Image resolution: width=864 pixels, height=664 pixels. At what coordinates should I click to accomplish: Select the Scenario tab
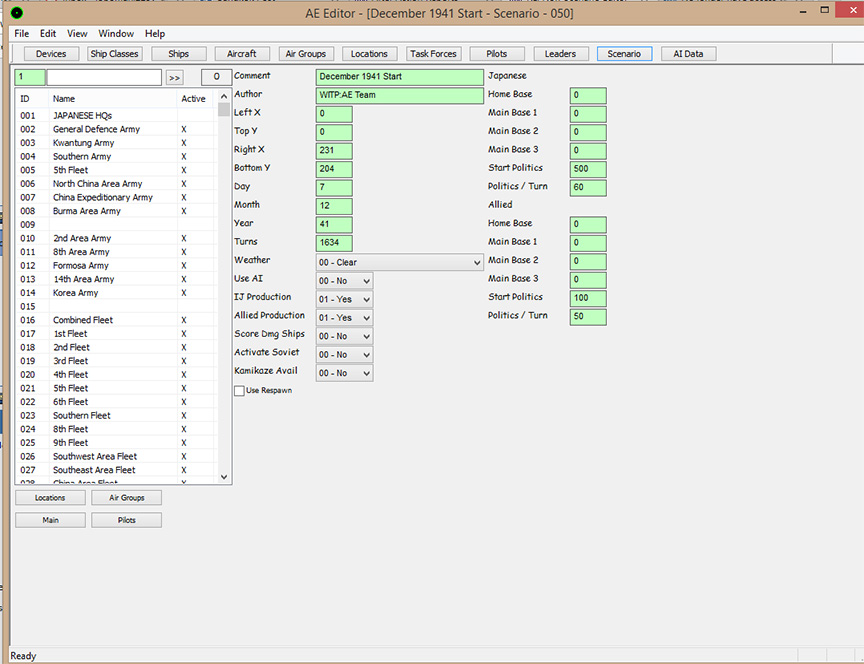point(624,53)
